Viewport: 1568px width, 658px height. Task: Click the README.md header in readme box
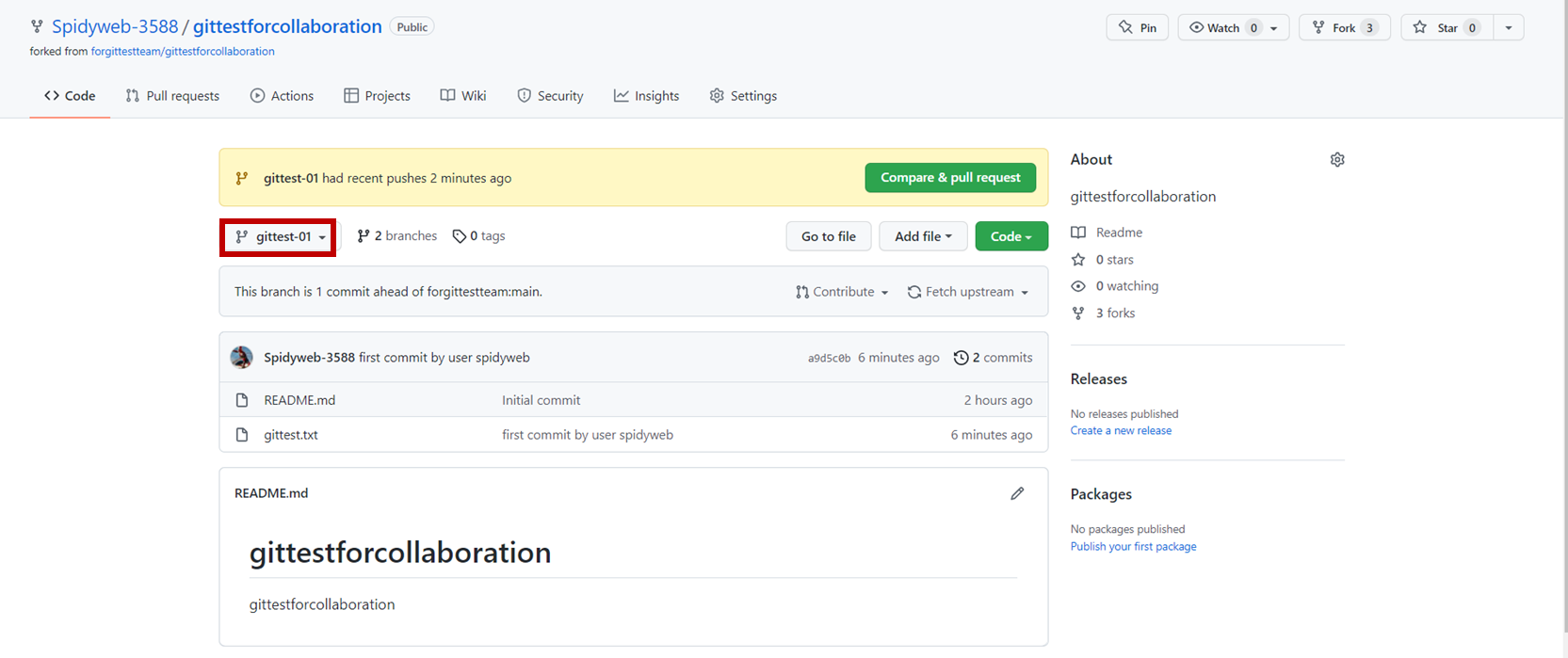click(271, 493)
